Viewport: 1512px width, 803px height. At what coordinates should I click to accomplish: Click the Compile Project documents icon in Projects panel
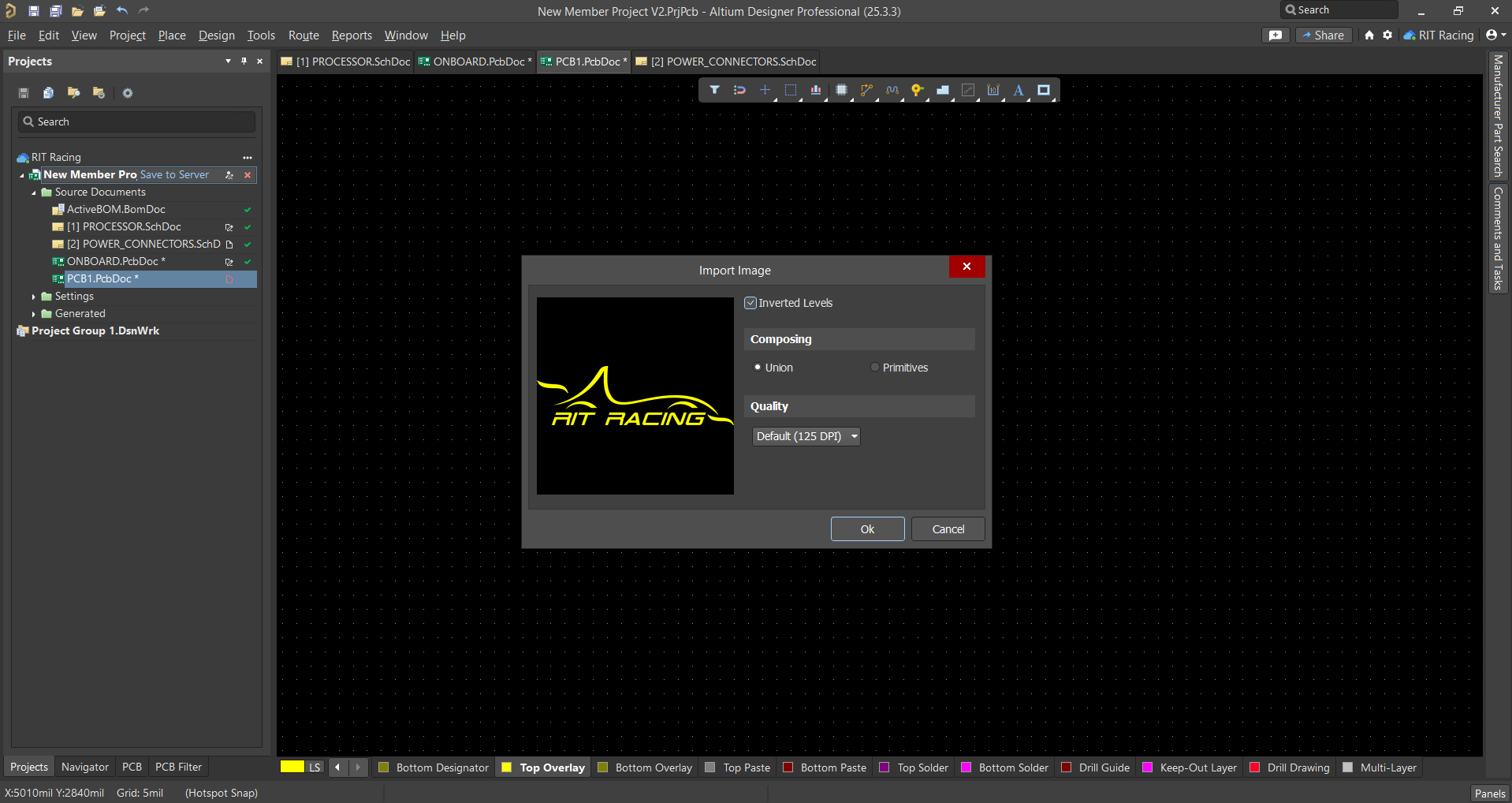click(x=48, y=93)
